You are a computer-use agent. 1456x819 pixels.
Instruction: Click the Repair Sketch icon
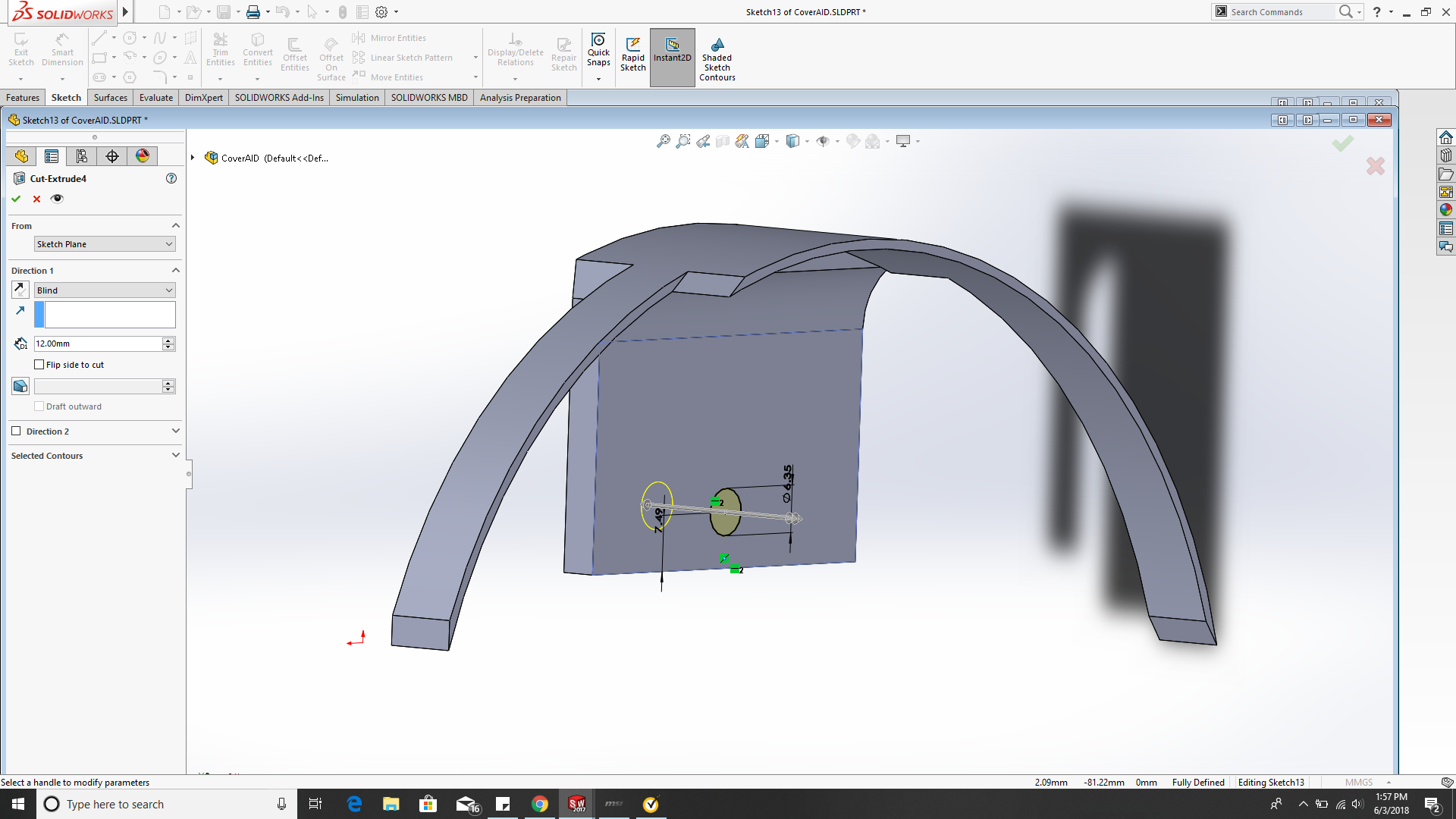point(563,55)
